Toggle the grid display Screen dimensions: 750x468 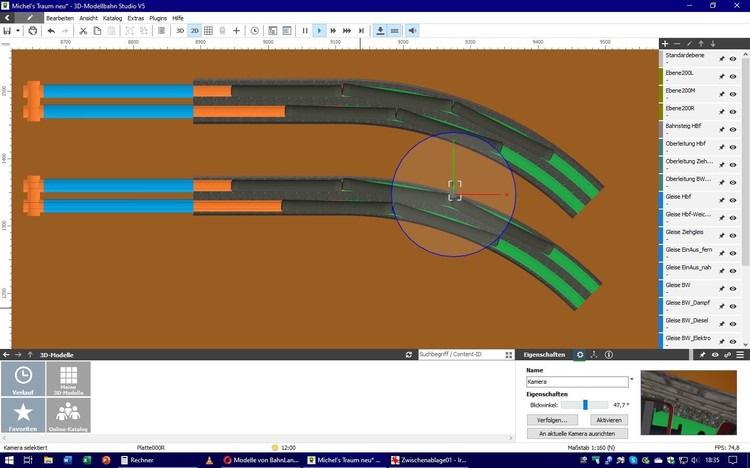tap(208, 31)
